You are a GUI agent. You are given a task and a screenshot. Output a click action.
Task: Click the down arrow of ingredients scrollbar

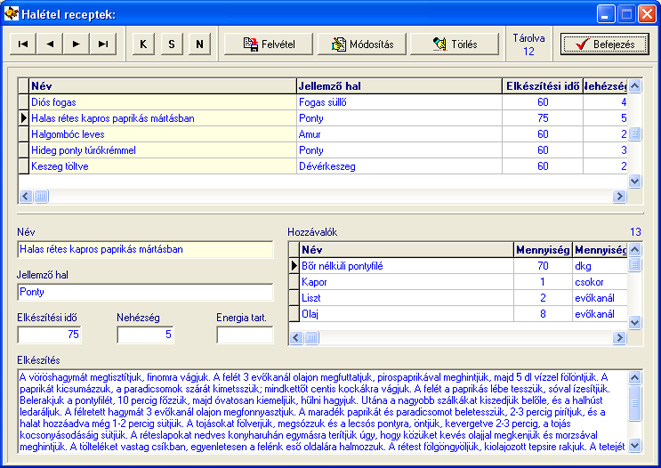click(x=635, y=323)
